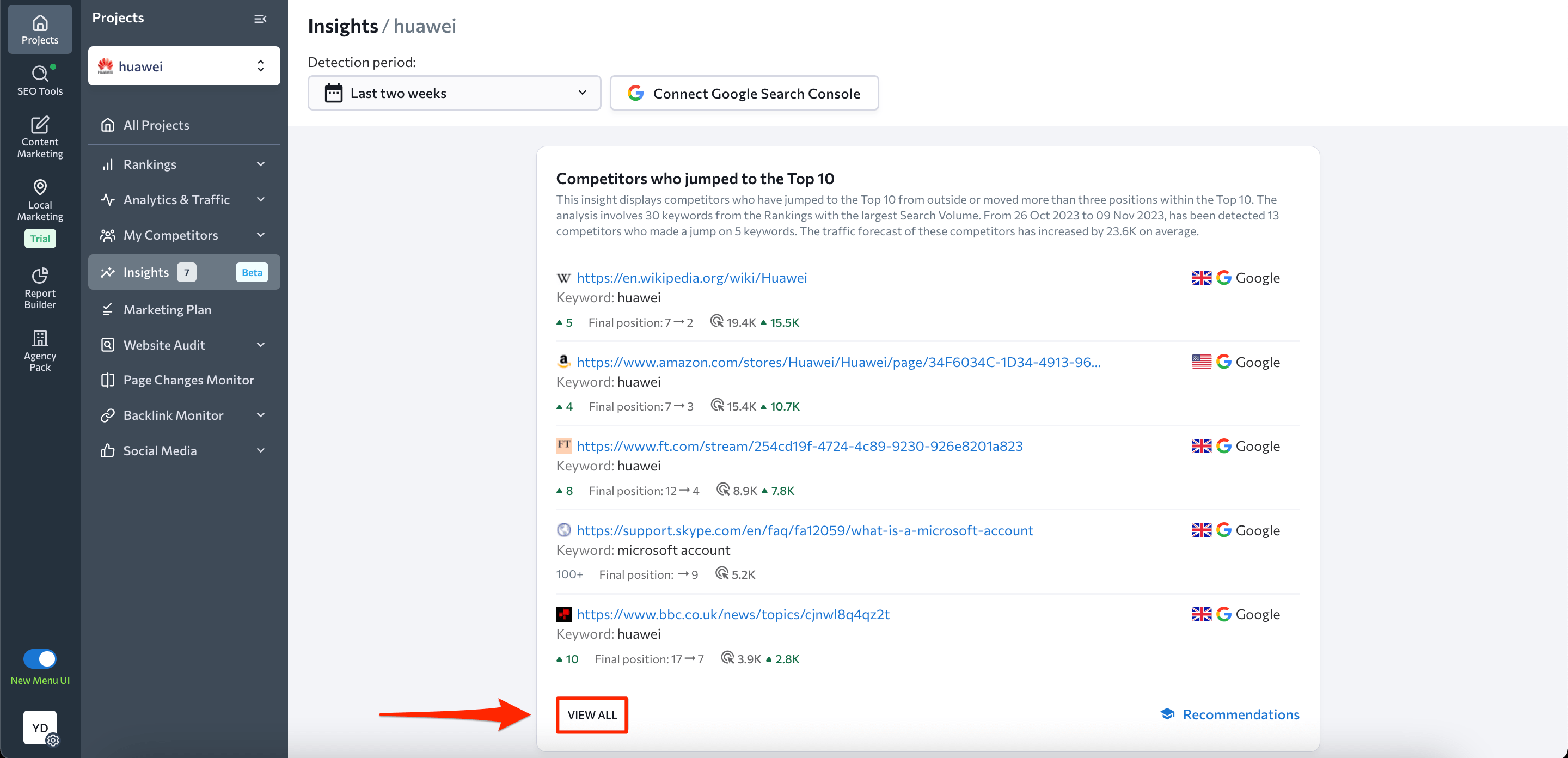Click the Beta badge next to Insights
The image size is (1568, 758).
point(252,272)
